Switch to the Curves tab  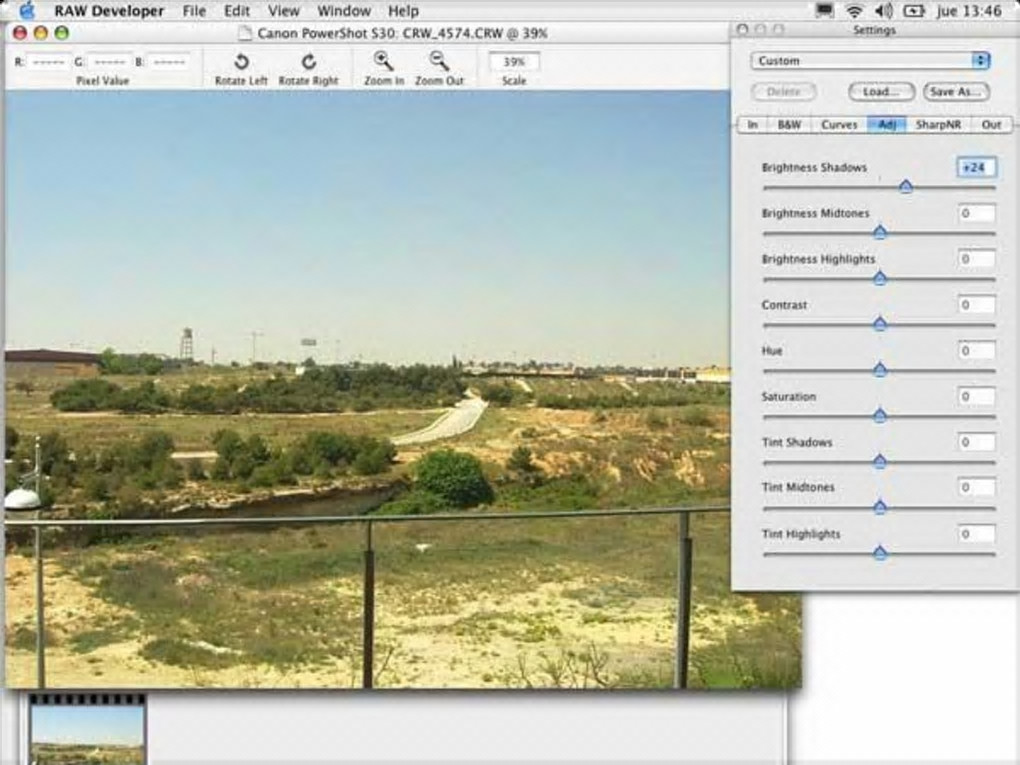pos(839,124)
